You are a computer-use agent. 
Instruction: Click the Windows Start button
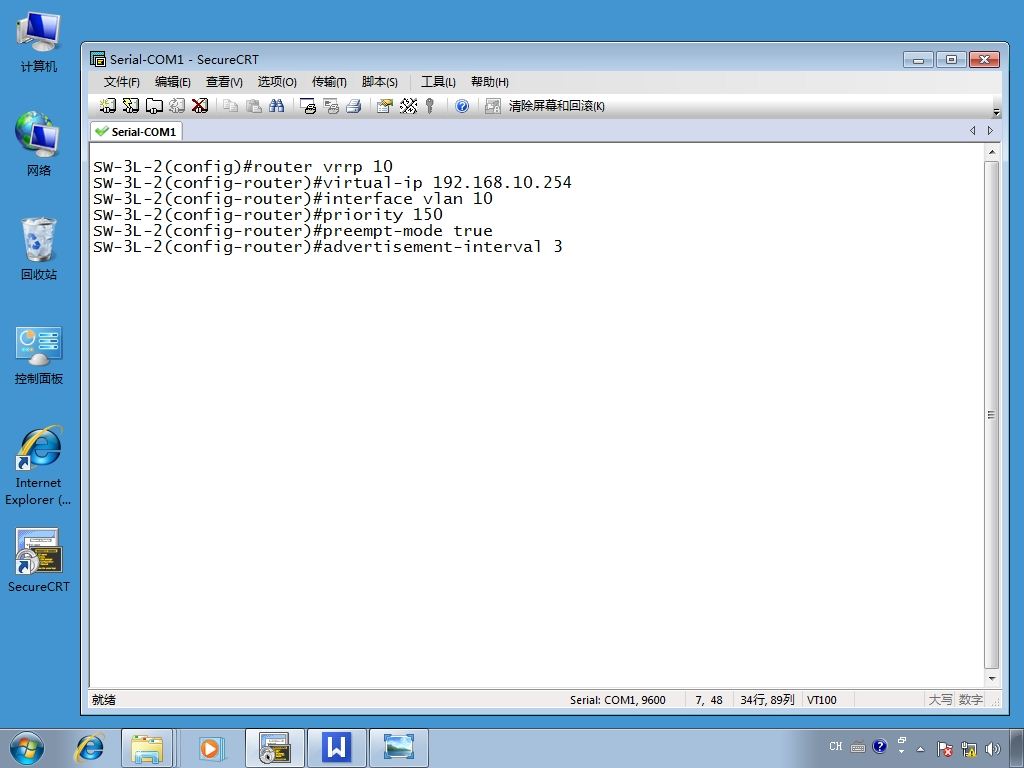point(27,748)
